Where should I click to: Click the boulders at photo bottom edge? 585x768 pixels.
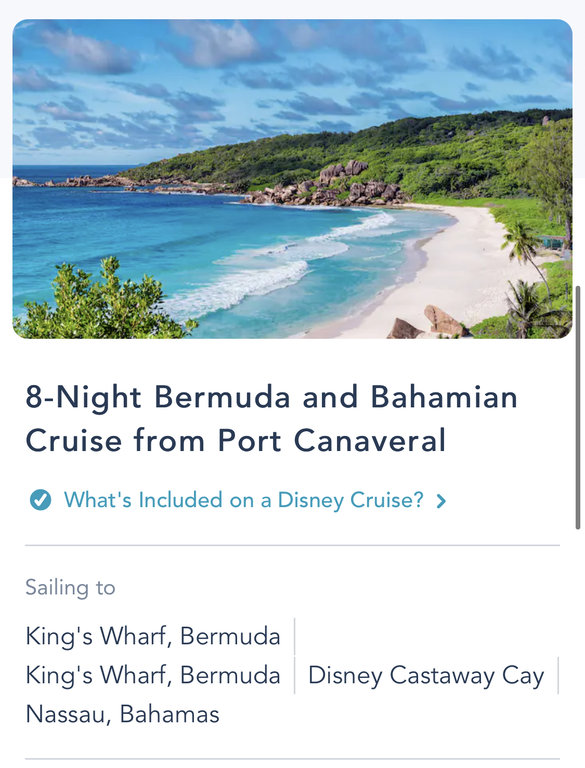(x=429, y=323)
